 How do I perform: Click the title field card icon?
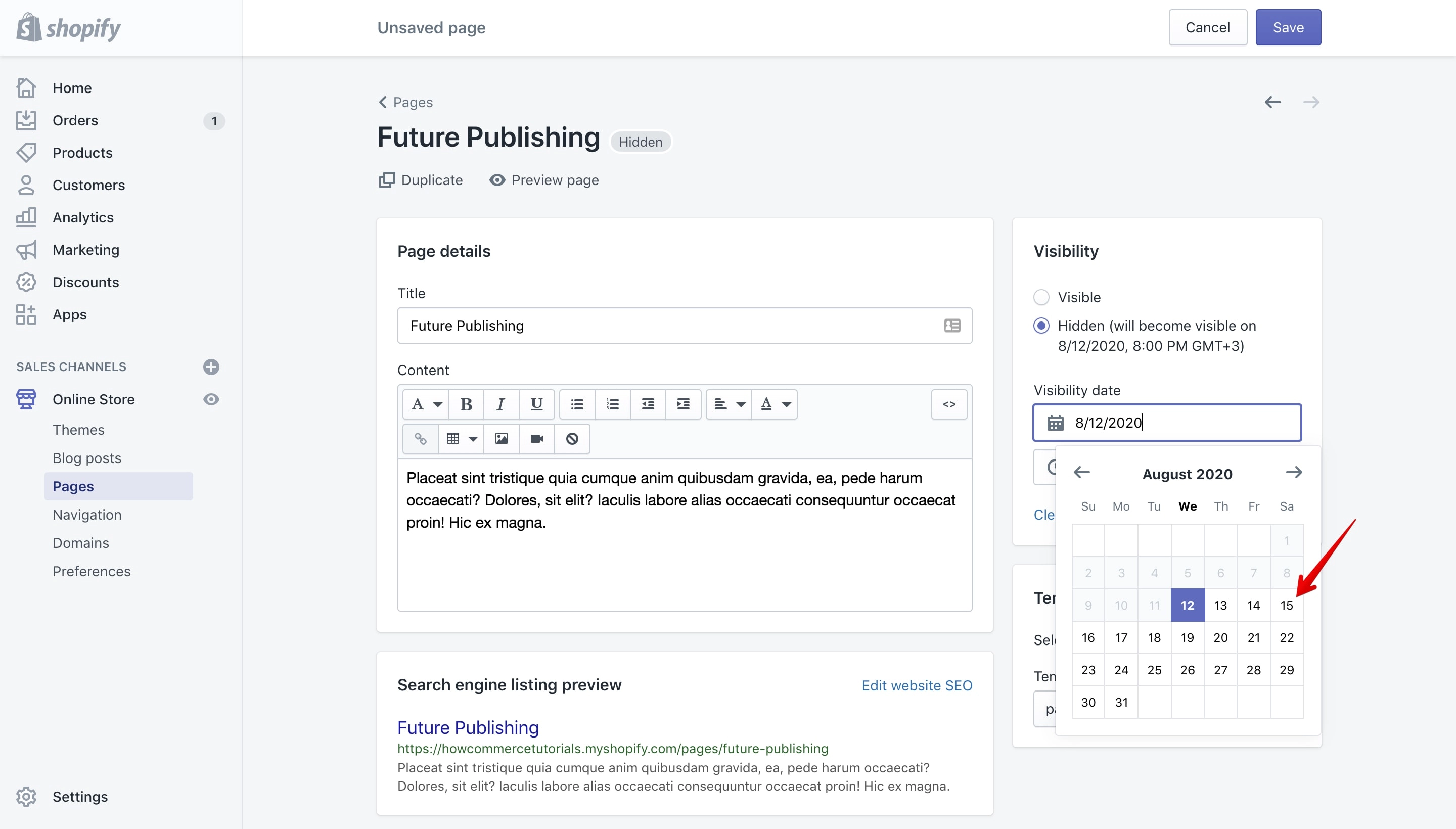pos(952,326)
